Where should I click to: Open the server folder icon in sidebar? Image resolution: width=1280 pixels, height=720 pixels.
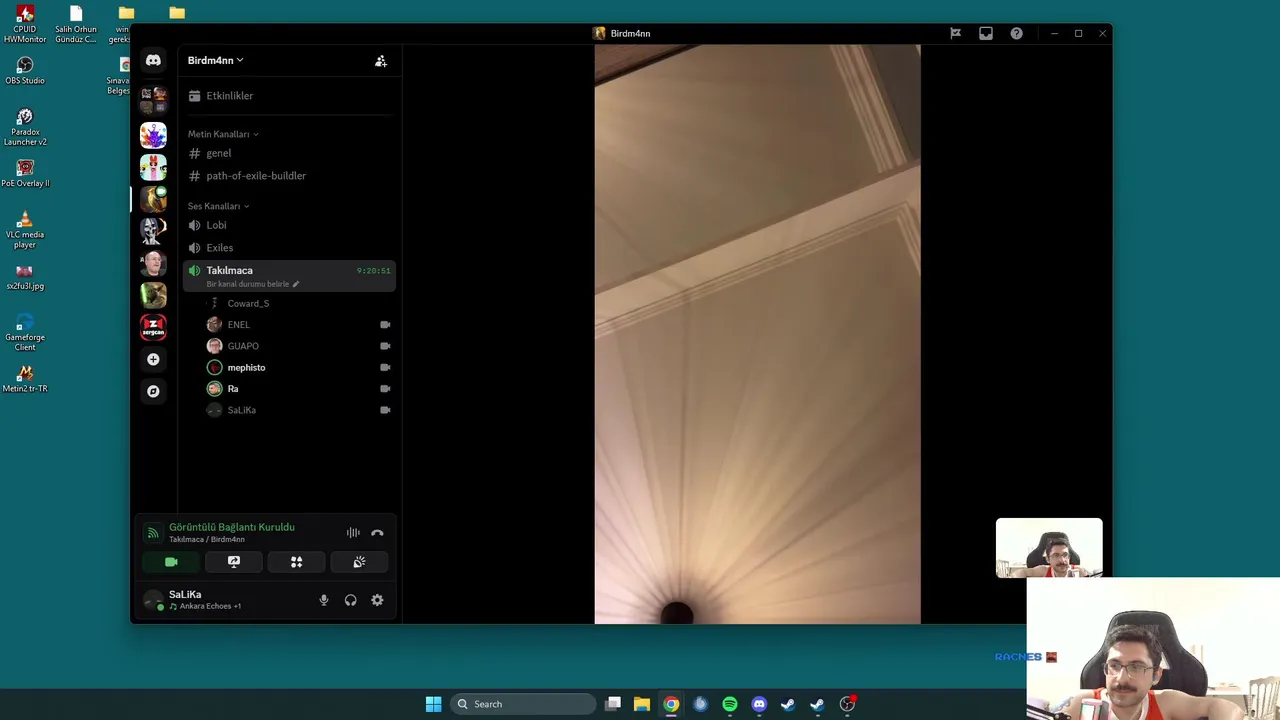point(153,100)
